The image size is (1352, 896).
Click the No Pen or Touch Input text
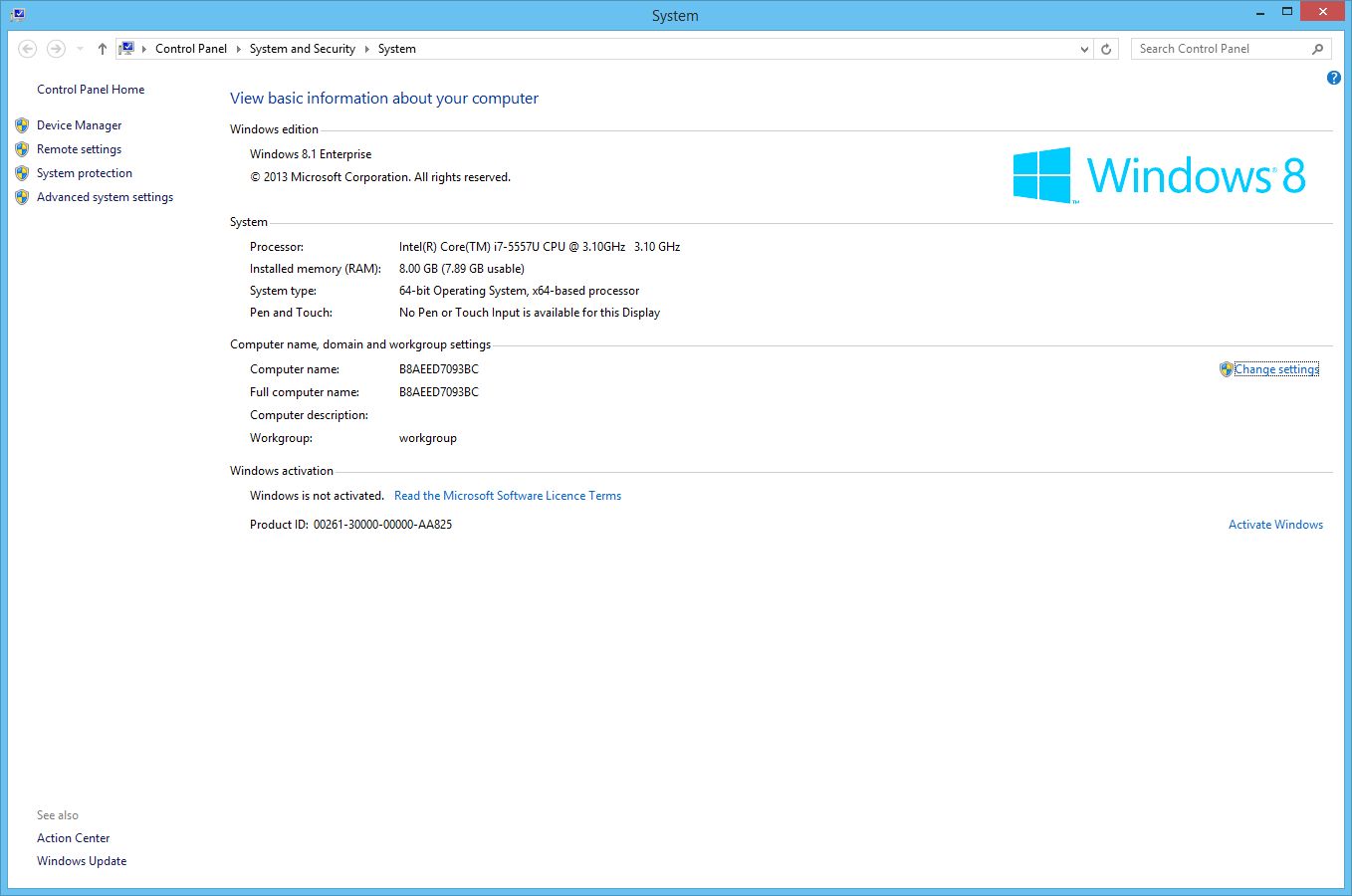[530, 313]
